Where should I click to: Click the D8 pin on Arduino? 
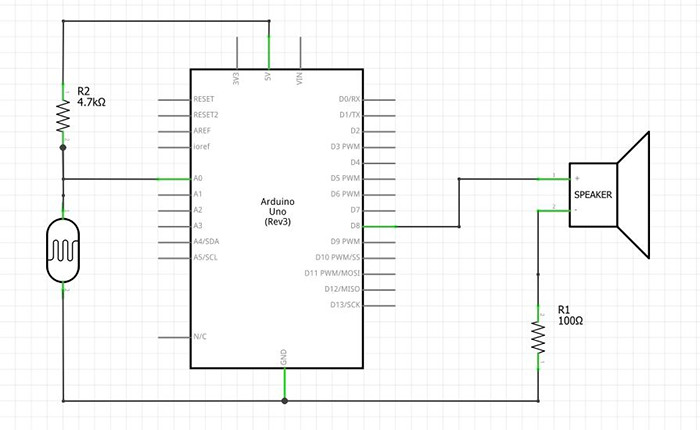tap(380, 226)
